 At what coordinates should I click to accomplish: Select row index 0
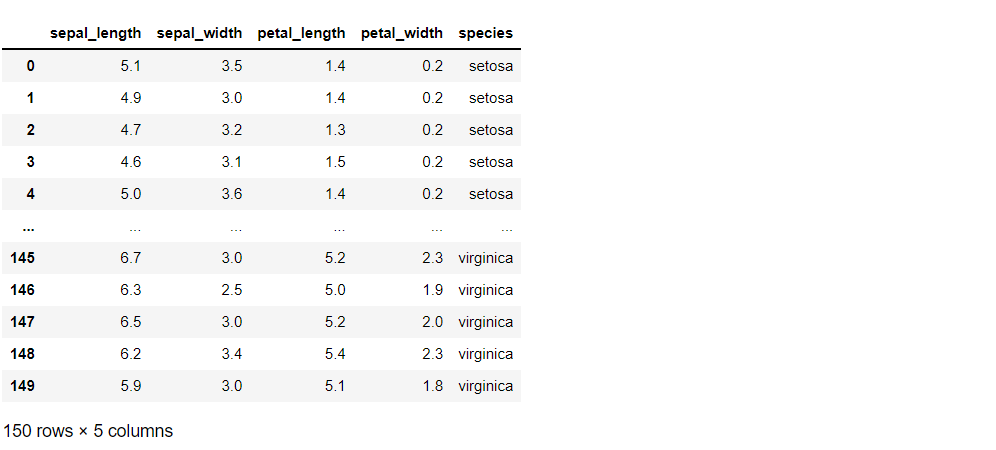[29, 66]
